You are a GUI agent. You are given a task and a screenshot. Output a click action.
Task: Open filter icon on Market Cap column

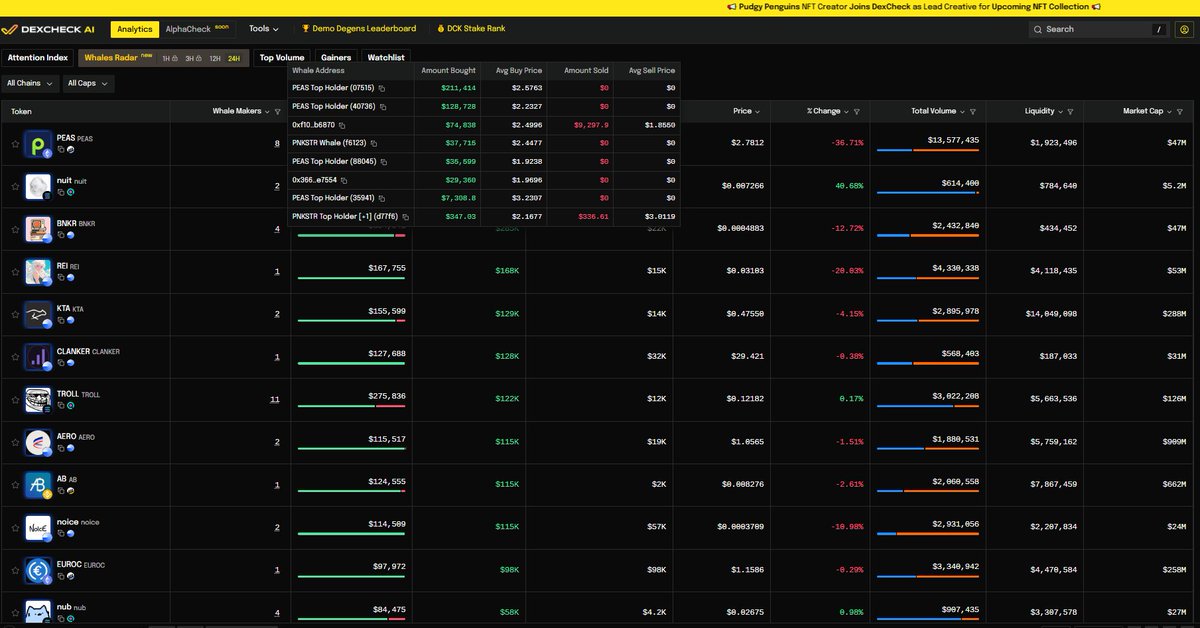point(1178,112)
